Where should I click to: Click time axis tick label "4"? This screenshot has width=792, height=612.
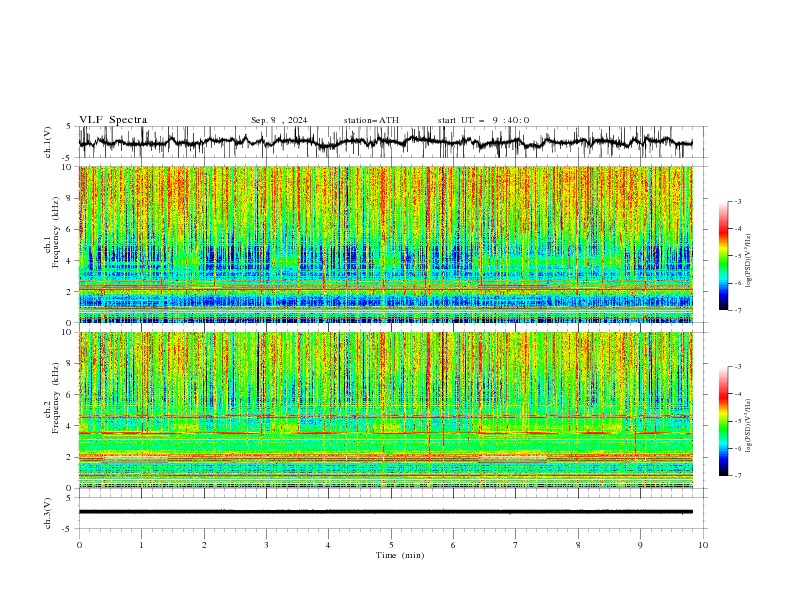[328, 545]
